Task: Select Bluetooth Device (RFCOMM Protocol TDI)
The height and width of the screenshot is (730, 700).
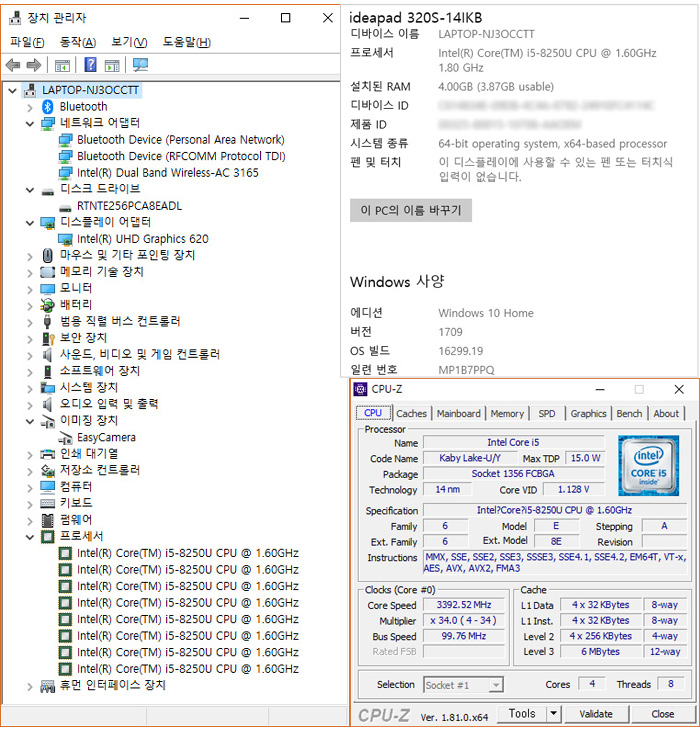Action: pyautogui.click(x=181, y=156)
